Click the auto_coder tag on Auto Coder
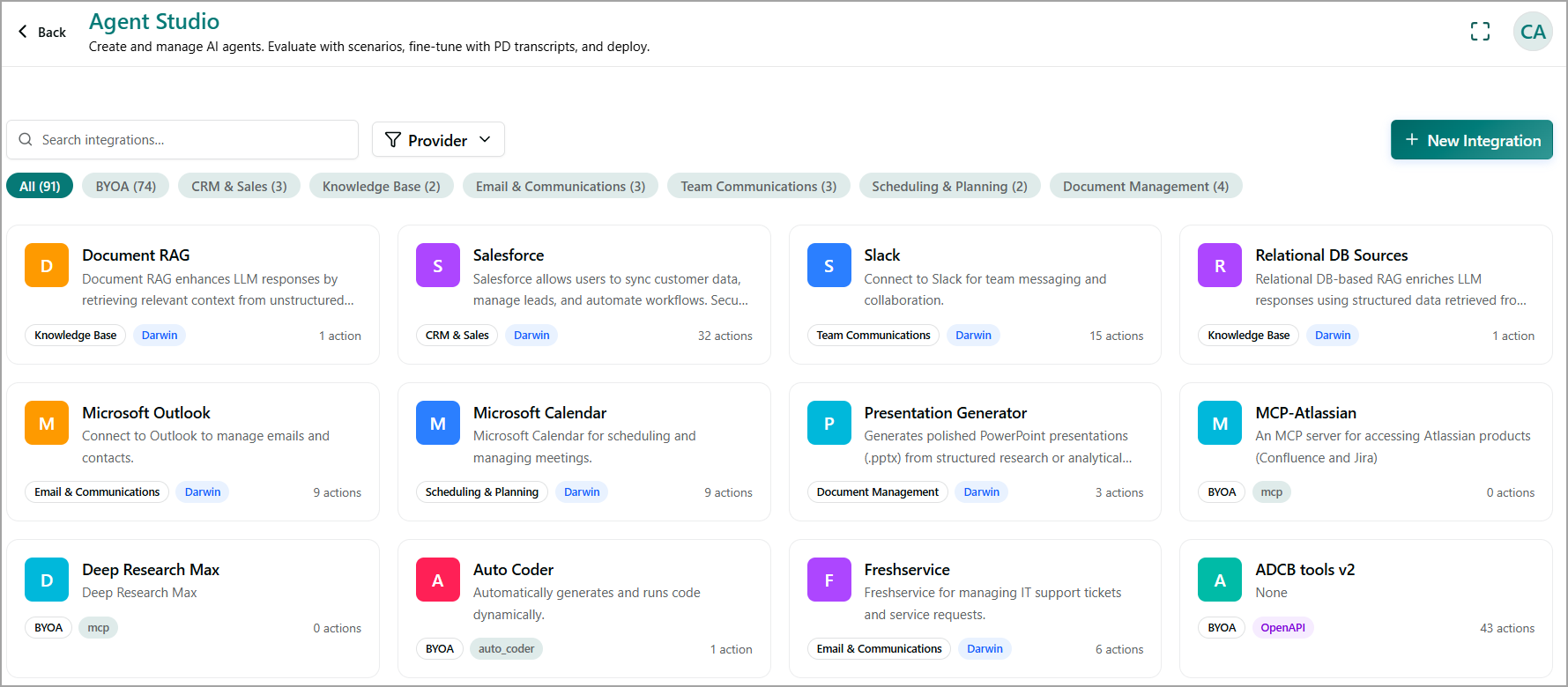This screenshot has height=687, width=1568. click(x=506, y=649)
